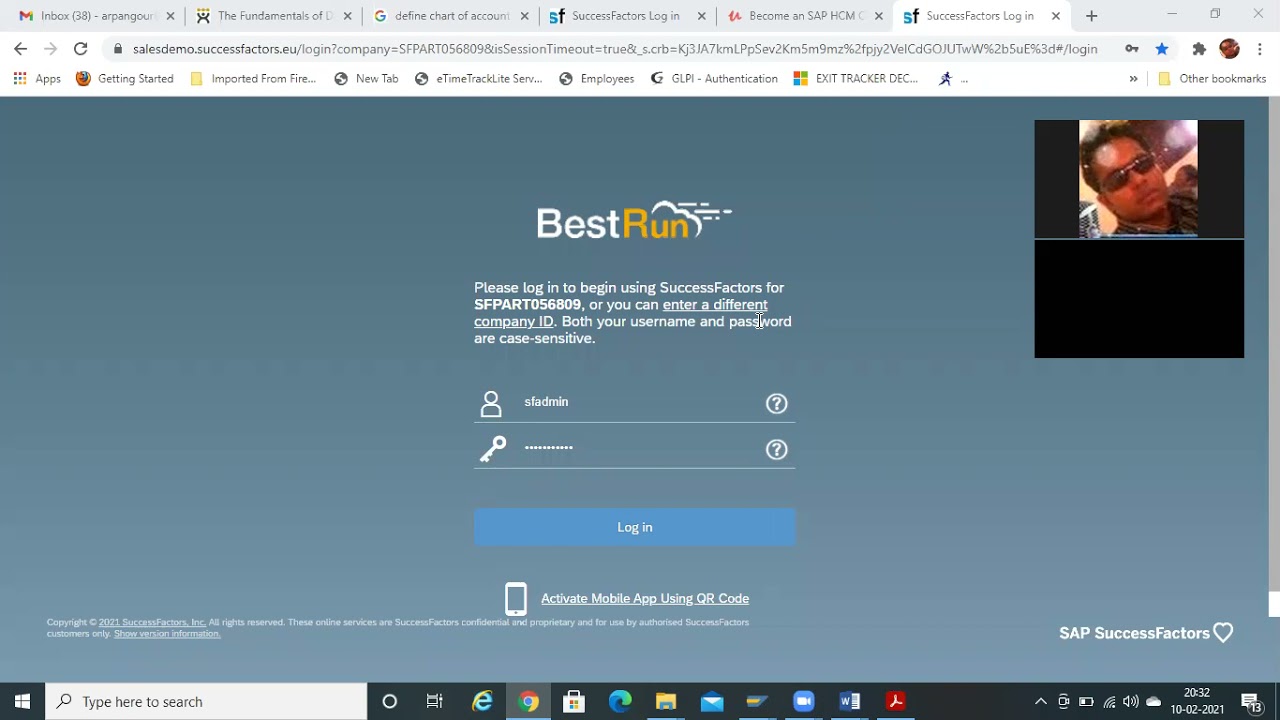The image size is (1280, 720).
Task: Switch to Chrome on the taskbar
Action: point(528,701)
